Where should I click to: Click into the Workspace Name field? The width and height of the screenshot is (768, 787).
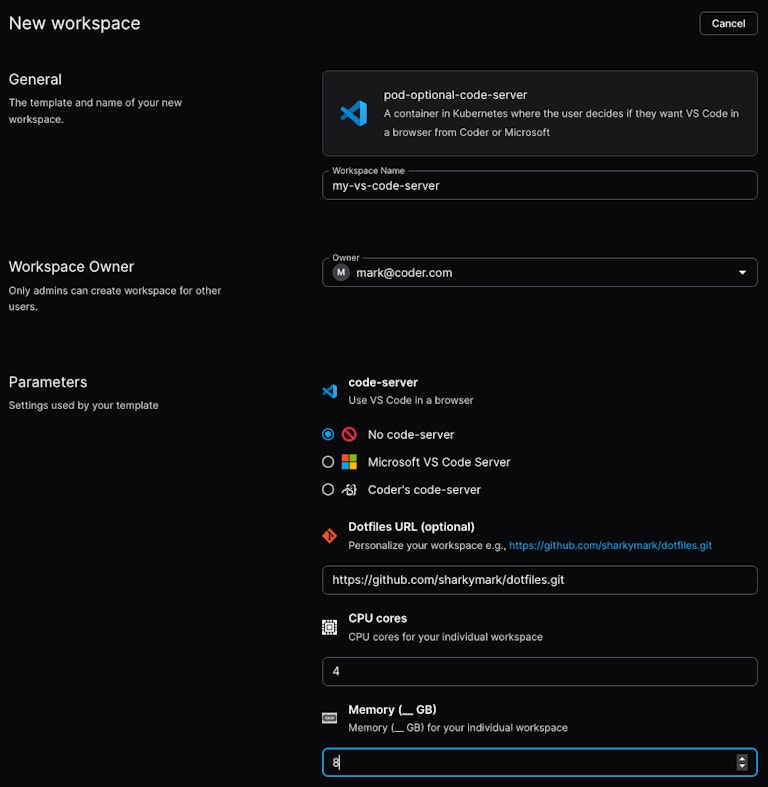(x=540, y=185)
